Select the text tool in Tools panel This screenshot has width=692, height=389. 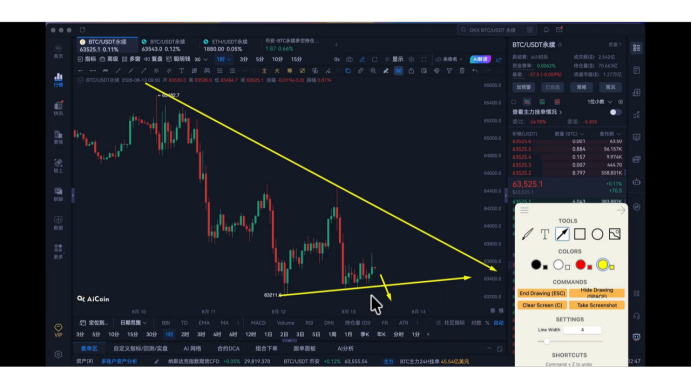[545, 234]
